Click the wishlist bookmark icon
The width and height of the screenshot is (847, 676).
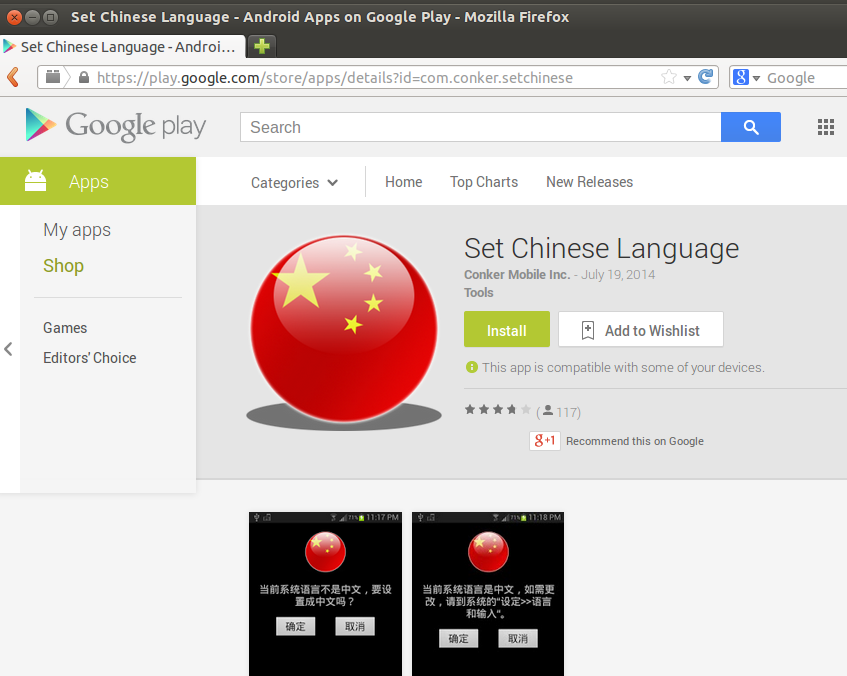pos(588,330)
